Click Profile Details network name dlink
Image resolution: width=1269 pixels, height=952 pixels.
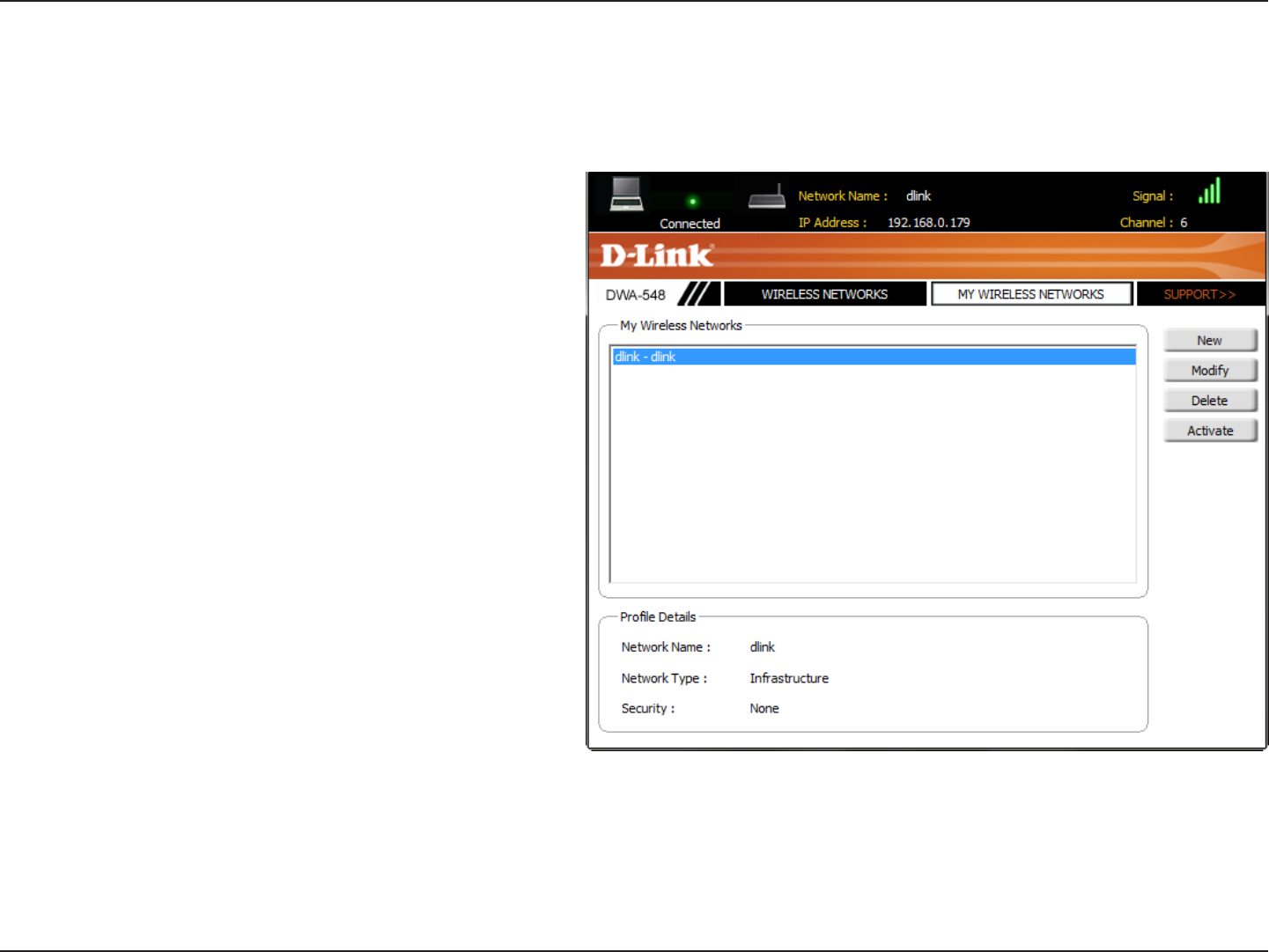[x=762, y=646]
